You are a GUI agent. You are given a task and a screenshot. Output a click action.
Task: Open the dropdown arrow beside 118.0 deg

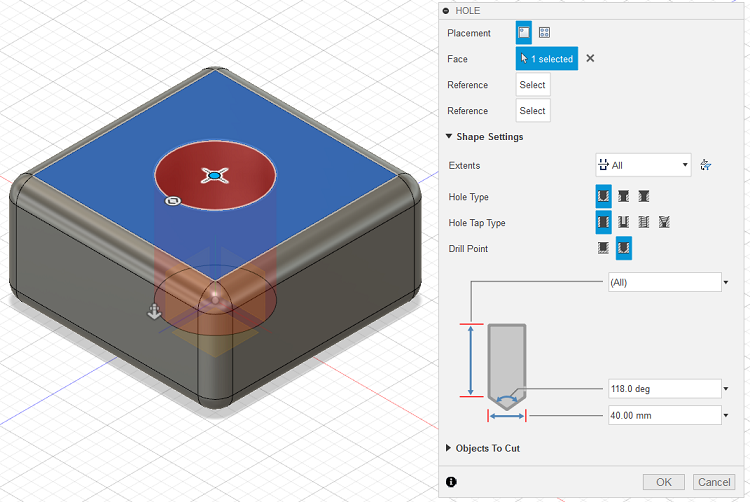[x=726, y=389]
